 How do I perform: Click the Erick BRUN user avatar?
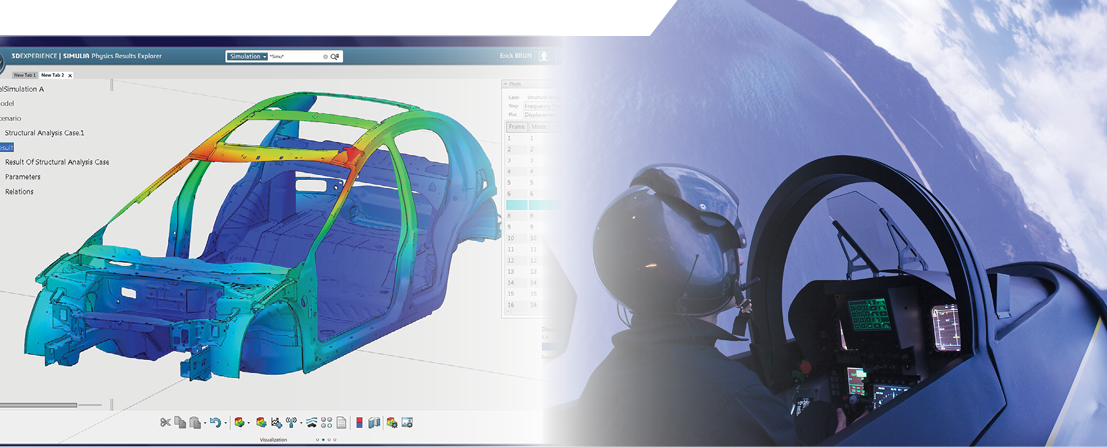click(544, 56)
